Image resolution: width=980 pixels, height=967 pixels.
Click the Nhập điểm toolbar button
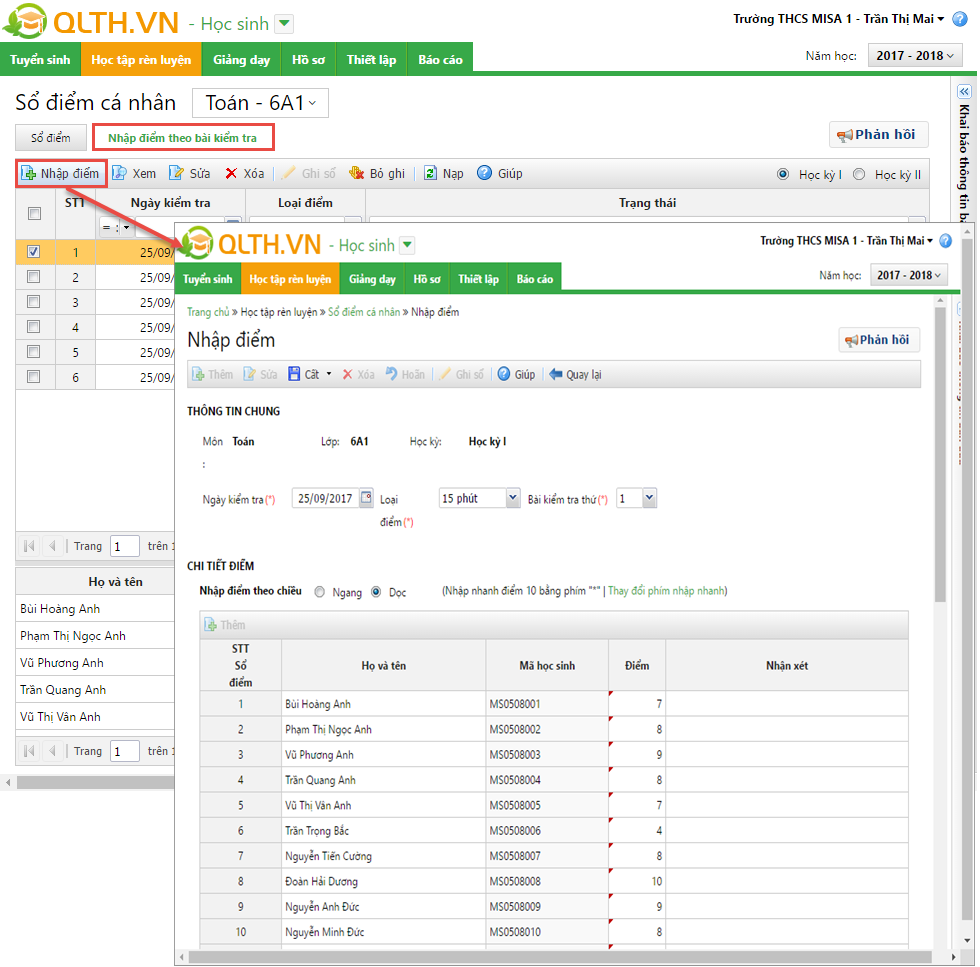point(61,173)
